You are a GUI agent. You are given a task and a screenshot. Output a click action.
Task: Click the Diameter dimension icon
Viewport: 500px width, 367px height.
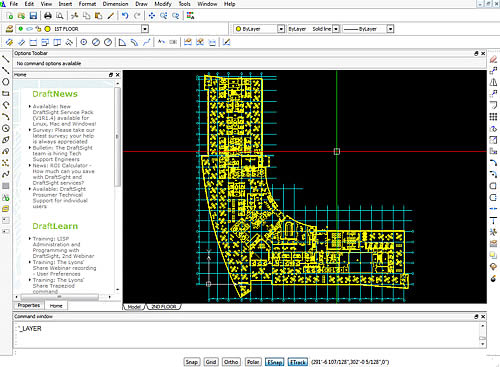pyautogui.click(x=96, y=42)
